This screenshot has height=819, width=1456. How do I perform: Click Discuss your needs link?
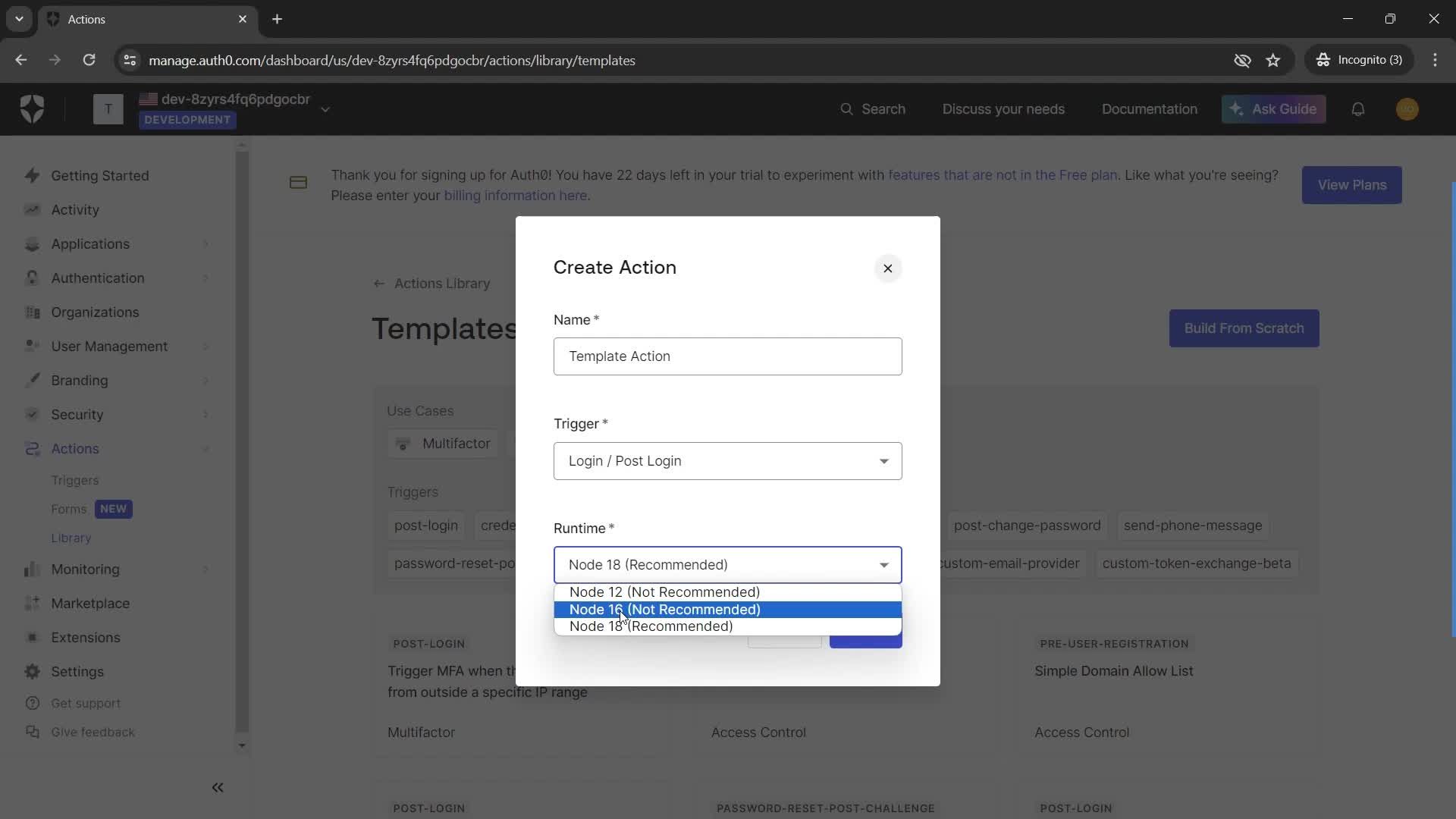[1003, 109]
